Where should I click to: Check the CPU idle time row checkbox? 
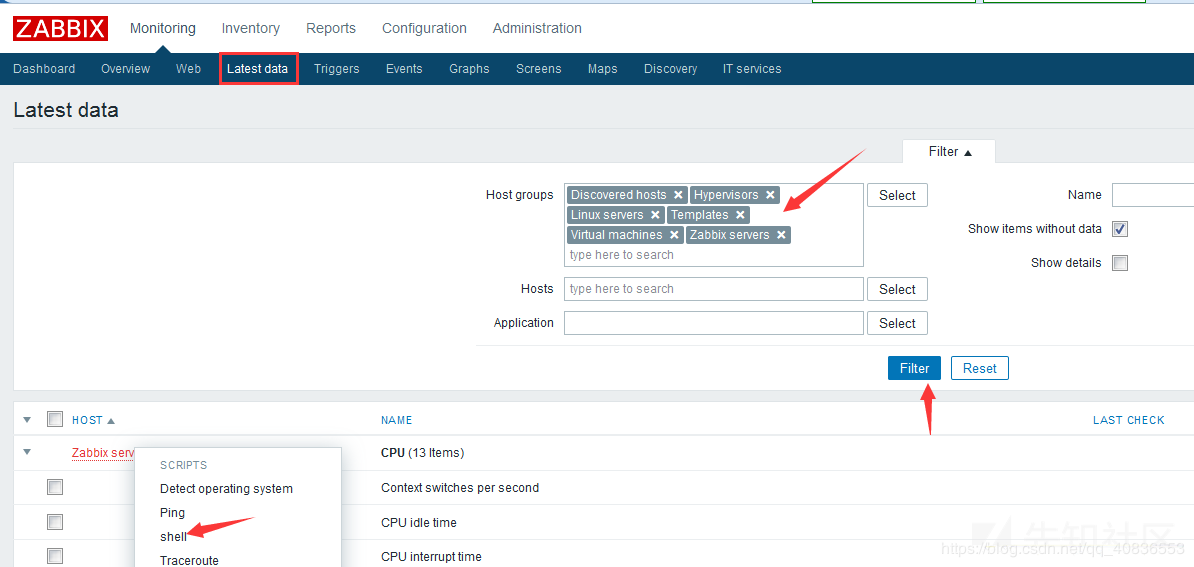55,522
